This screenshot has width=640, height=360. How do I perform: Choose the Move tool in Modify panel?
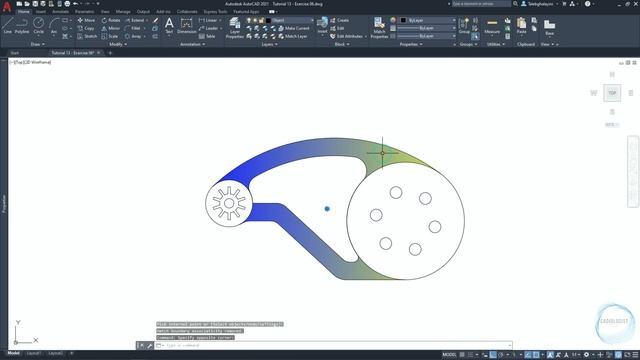[86, 20]
